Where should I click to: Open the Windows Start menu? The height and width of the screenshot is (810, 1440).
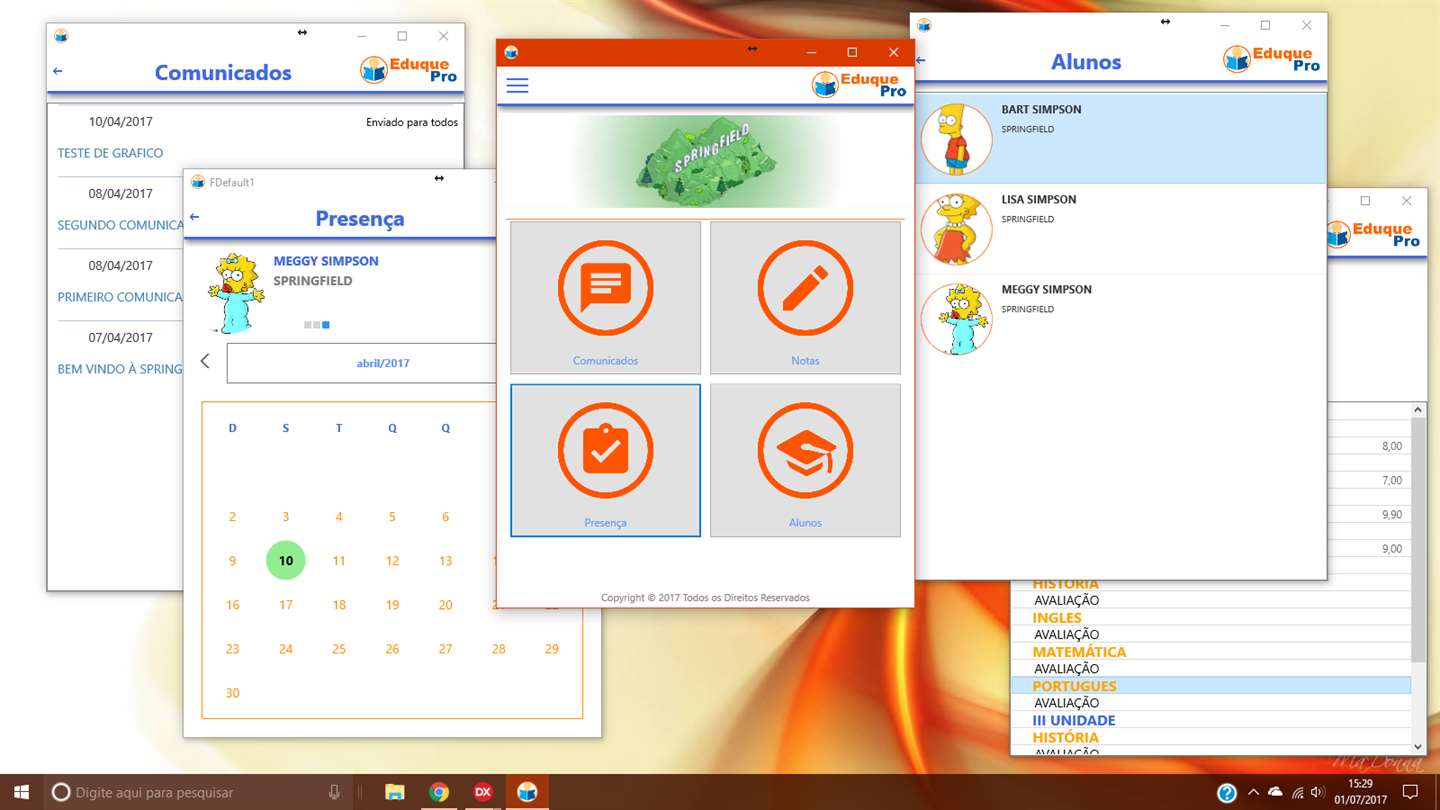point(21,792)
